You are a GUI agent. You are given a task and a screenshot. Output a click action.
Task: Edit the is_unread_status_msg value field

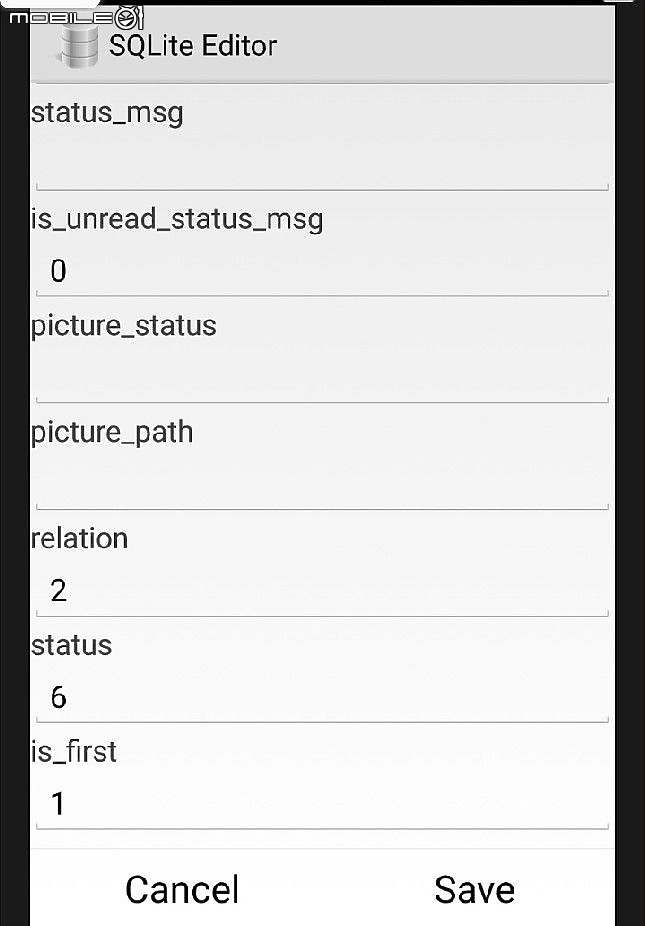322,271
